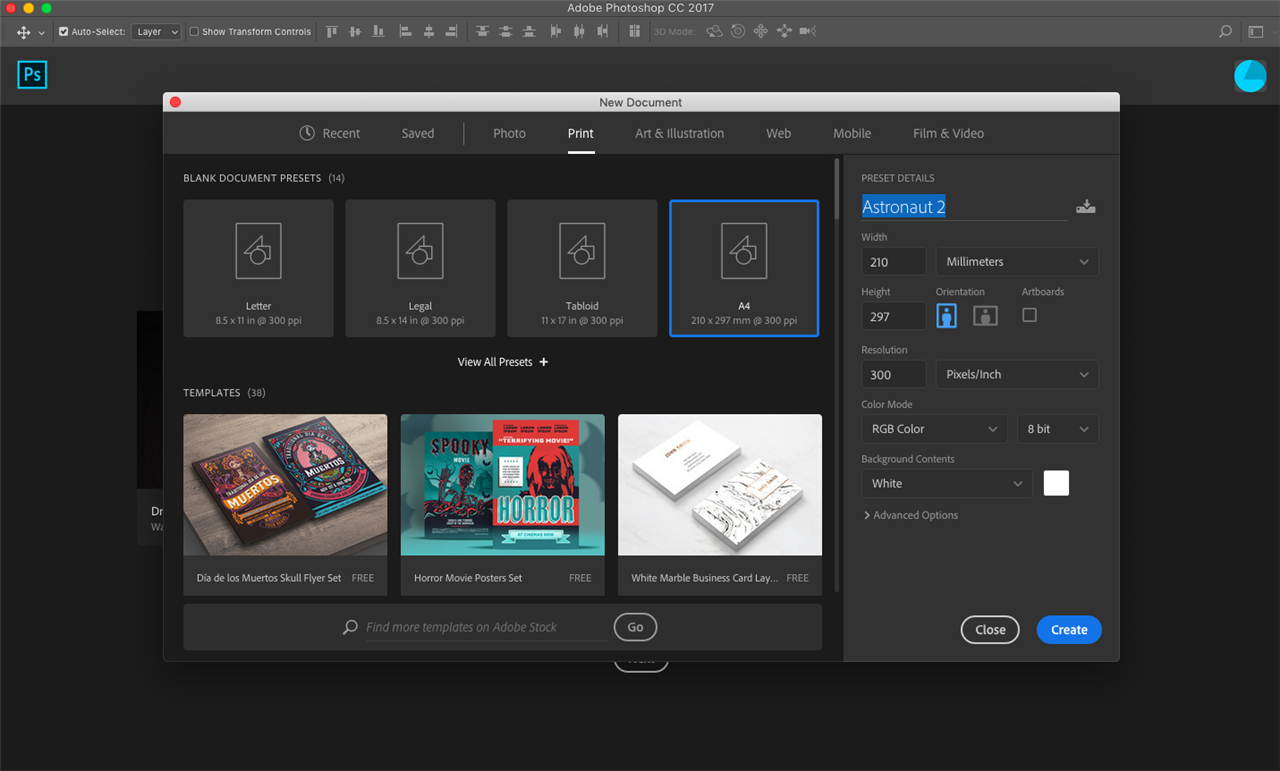
Task: Click the cyan Creative Cloud profile icon
Action: click(1250, 76)
